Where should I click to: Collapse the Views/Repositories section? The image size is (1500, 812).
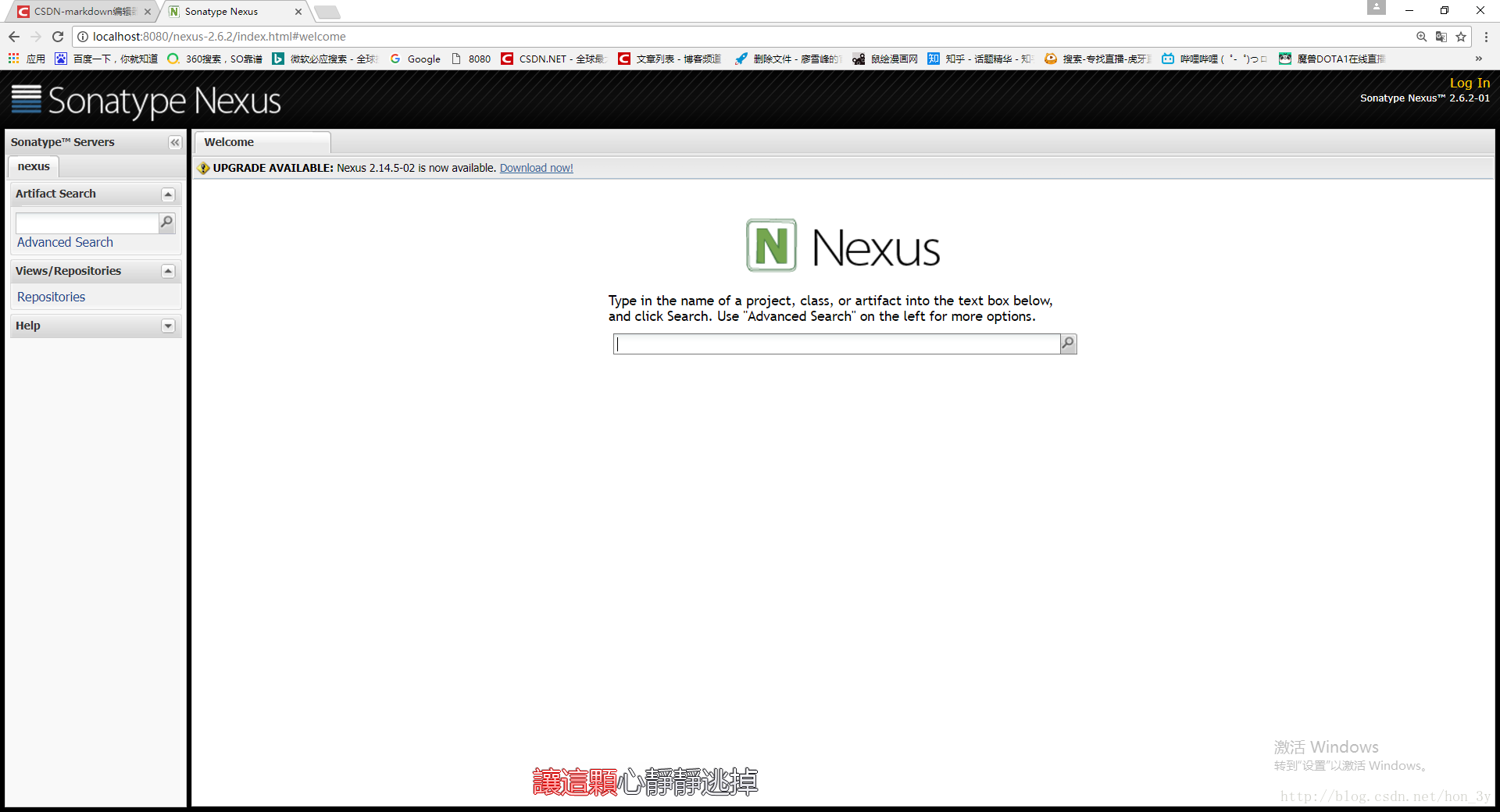pyautogui.click(x=168, y=271)
